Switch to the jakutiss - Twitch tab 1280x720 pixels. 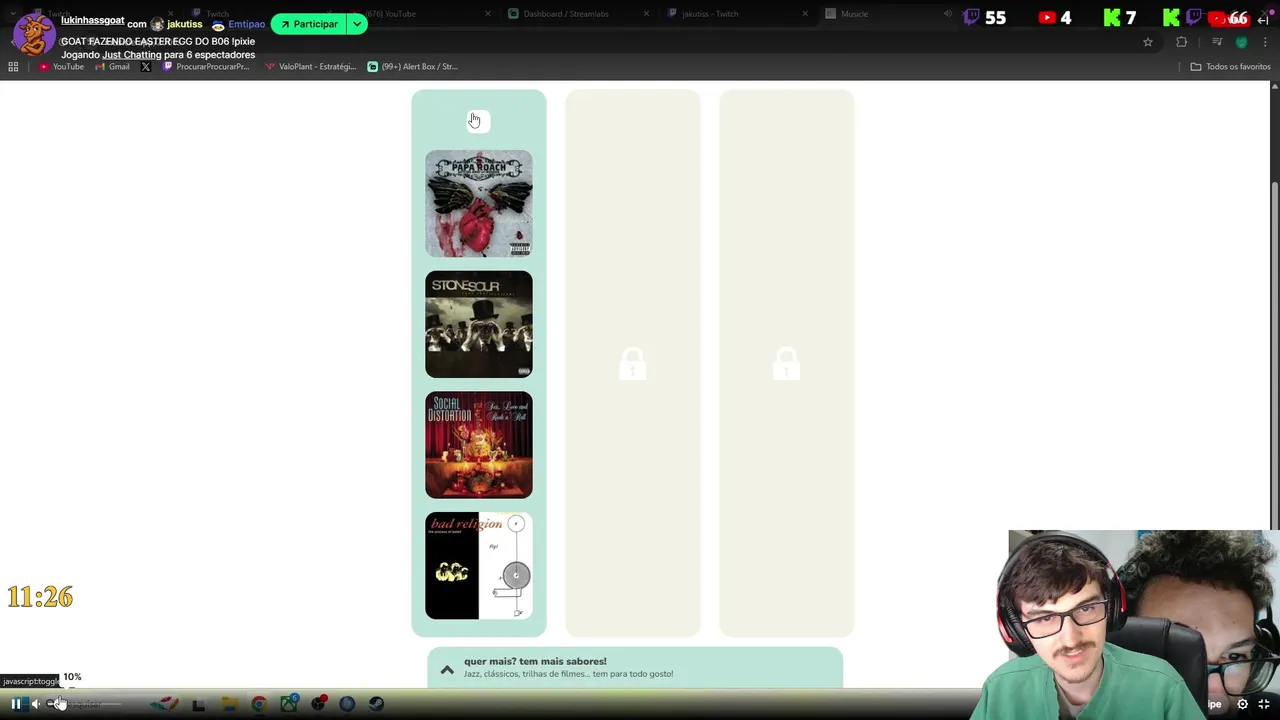(x=736, y=14)
